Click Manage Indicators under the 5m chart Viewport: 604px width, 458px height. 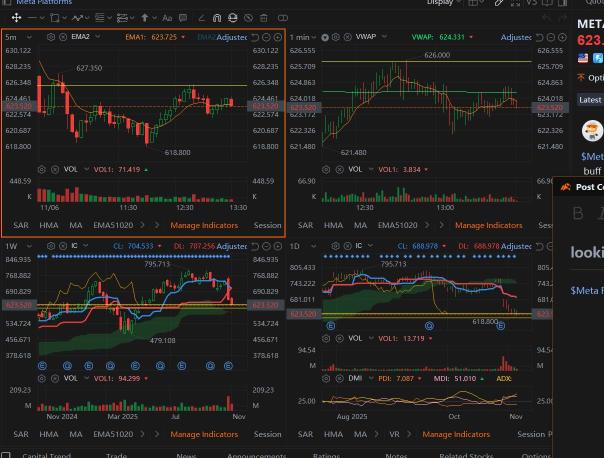tap(204, 225)
